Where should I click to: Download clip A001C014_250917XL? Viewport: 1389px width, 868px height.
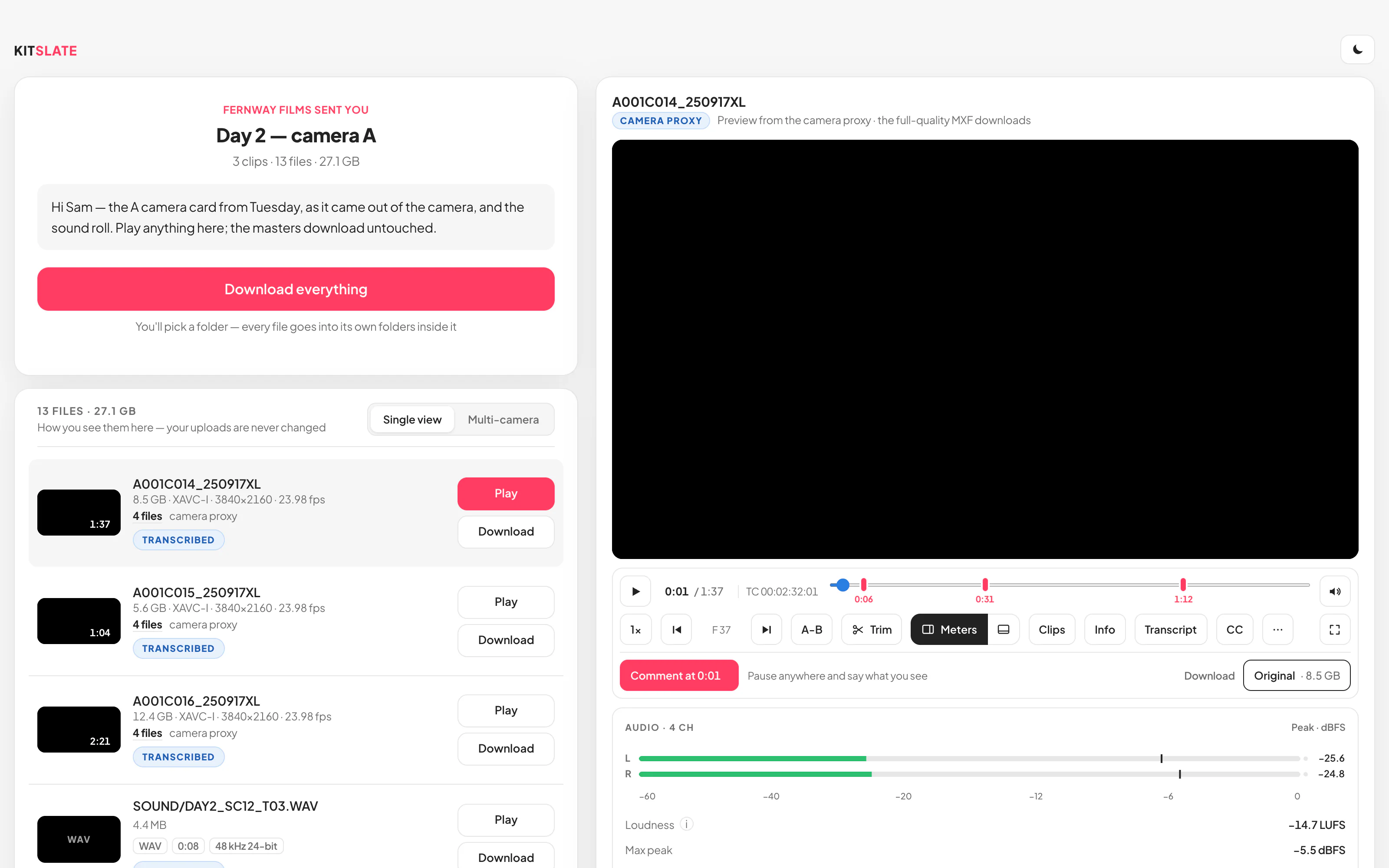click(506, 532)
